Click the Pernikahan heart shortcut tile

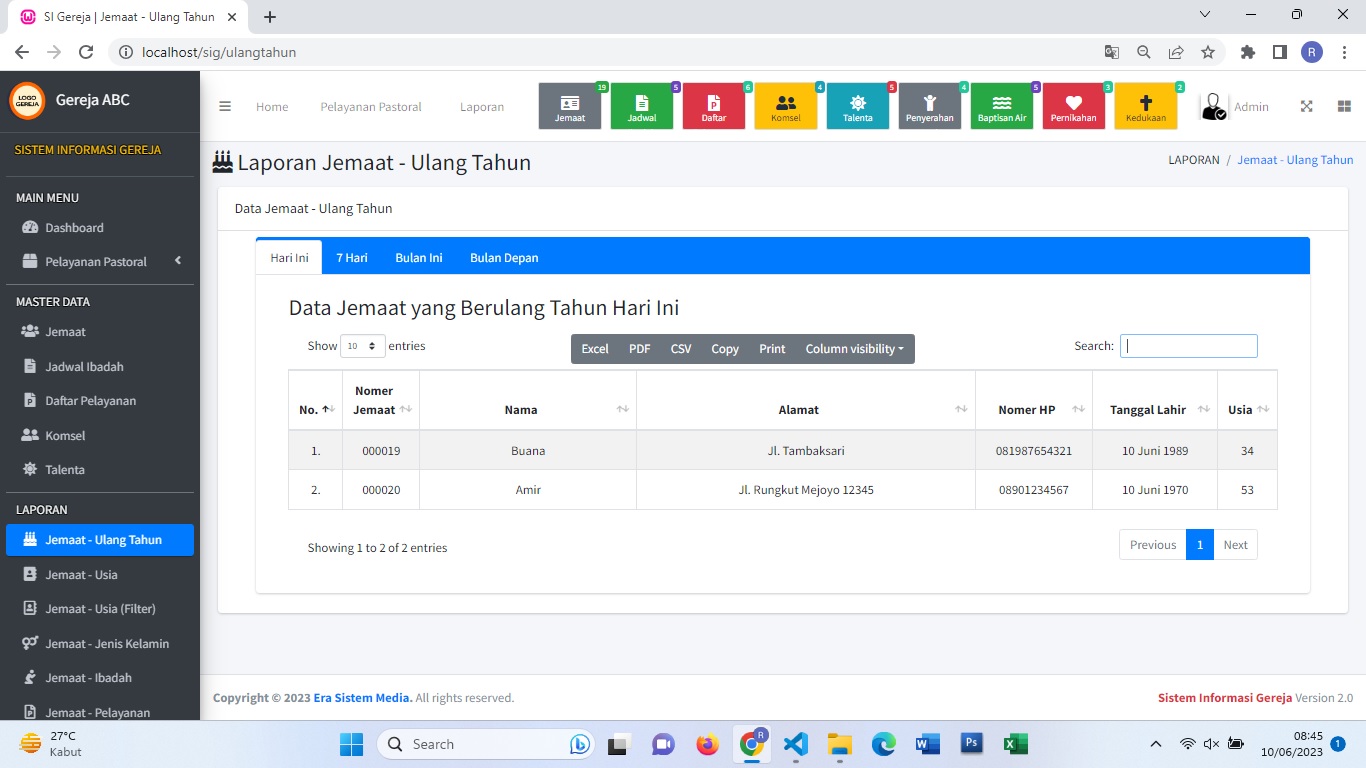coord(1074,106)
